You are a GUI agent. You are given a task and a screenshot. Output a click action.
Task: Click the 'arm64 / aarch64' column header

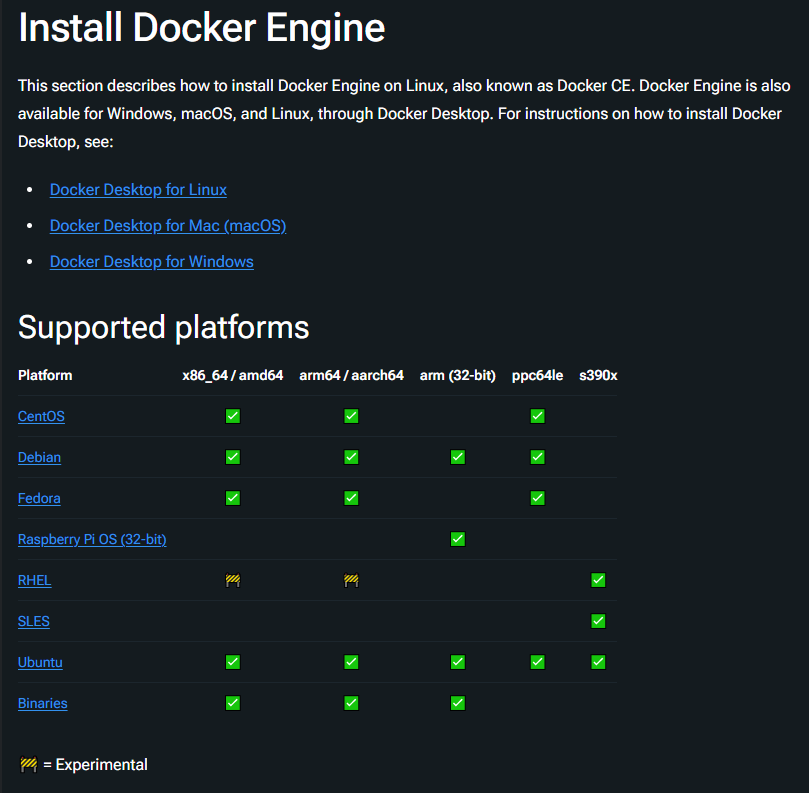click(351, 375)
